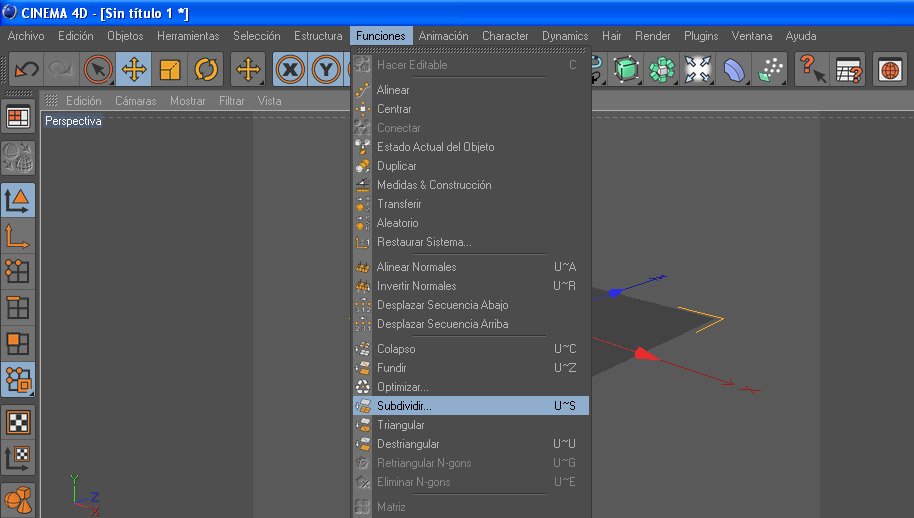This screenshot has height=518, width=914.
Task: Open the Character menu
Action: coord(505,36)
